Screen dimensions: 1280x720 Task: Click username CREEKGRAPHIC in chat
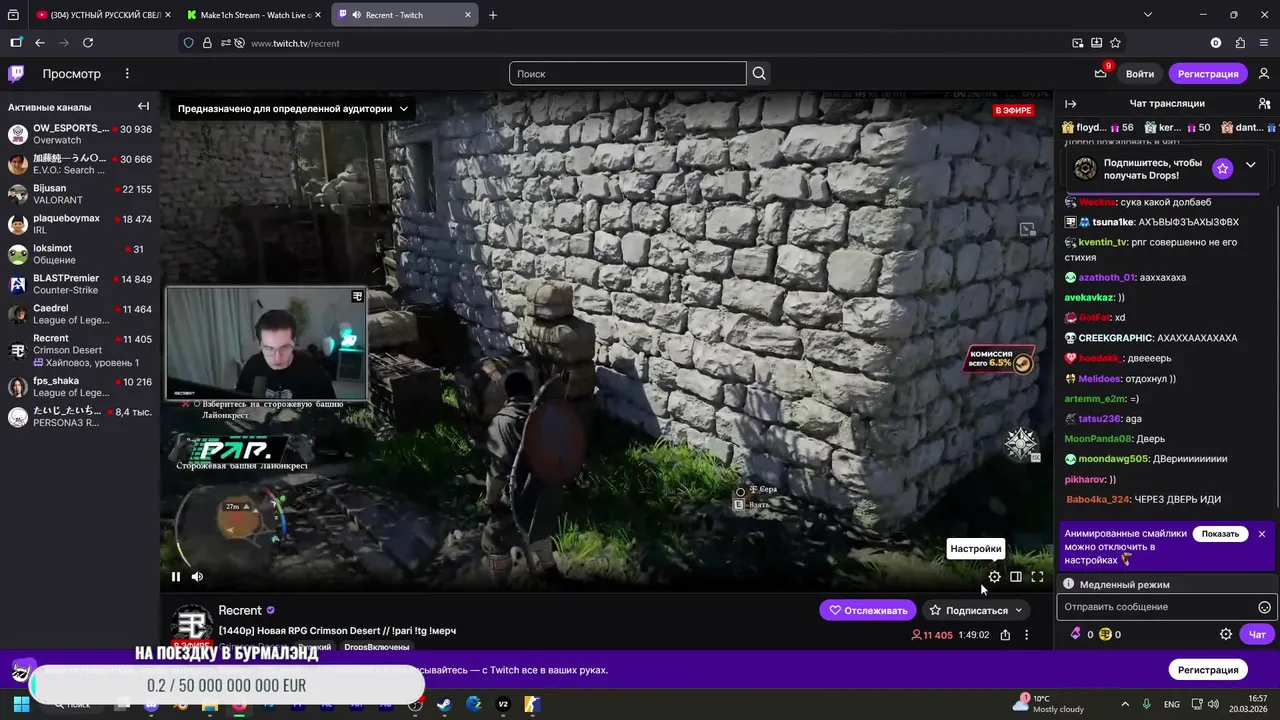click(x=1115, y=338)
